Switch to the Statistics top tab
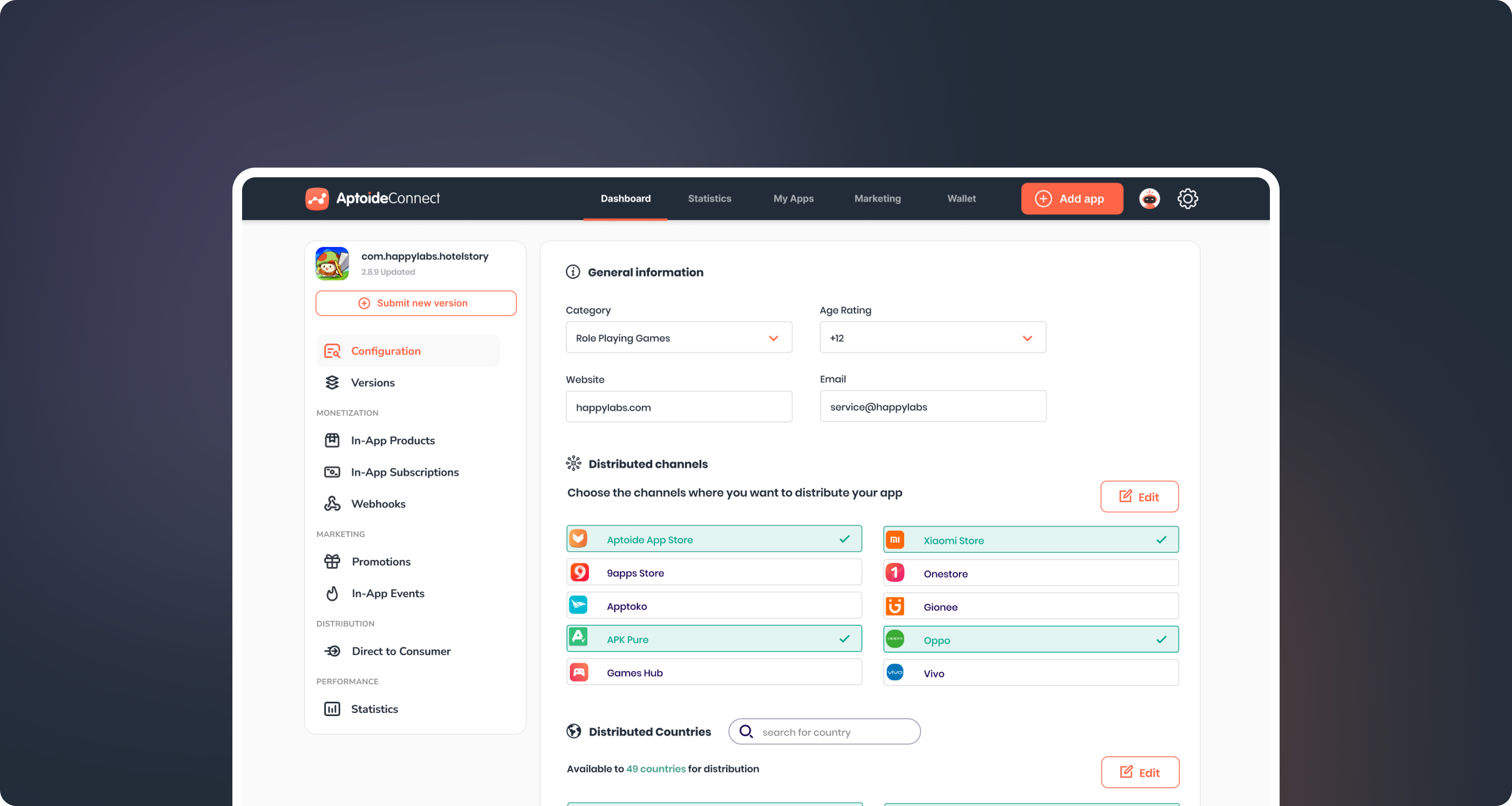 coord(709,199)
